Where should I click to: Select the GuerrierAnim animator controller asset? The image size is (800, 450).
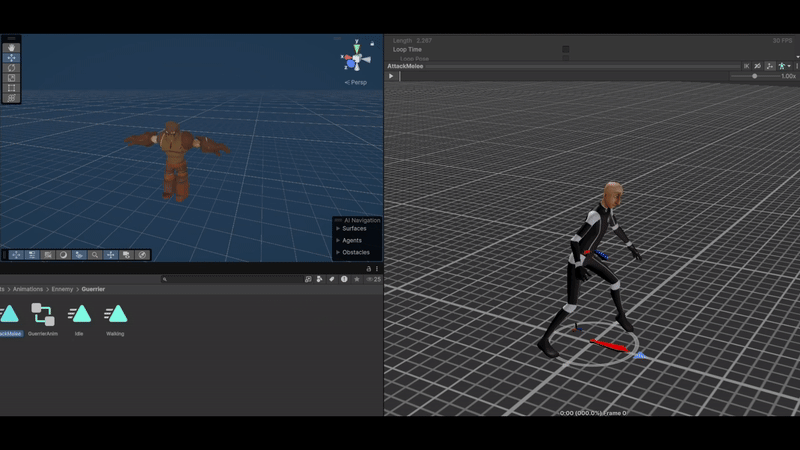pyautogui.click(x=43, y=319)
